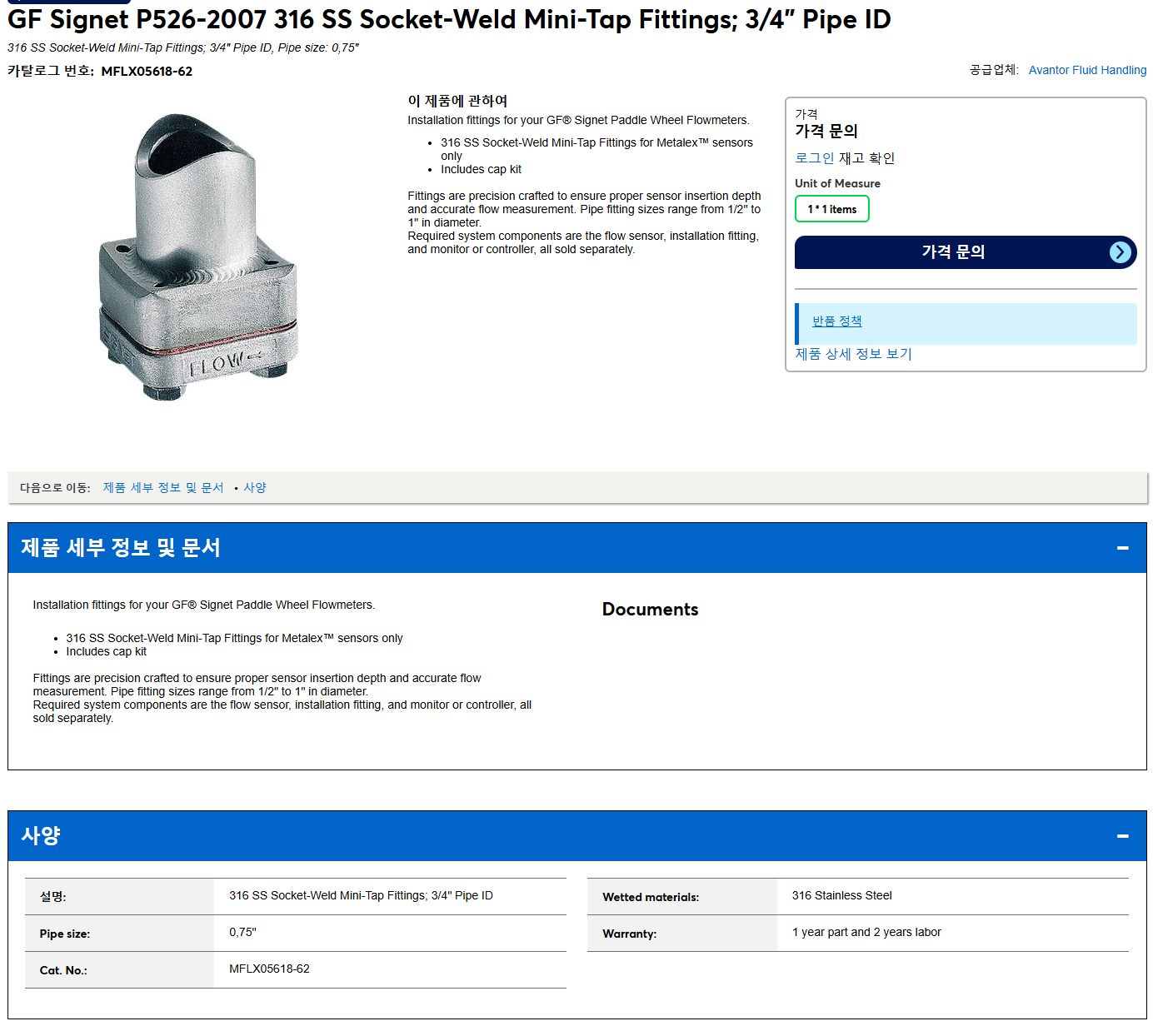
Task: Click the GF Signet P526-2007 product title
Action: pyautogui.click(x=449, y=19)
